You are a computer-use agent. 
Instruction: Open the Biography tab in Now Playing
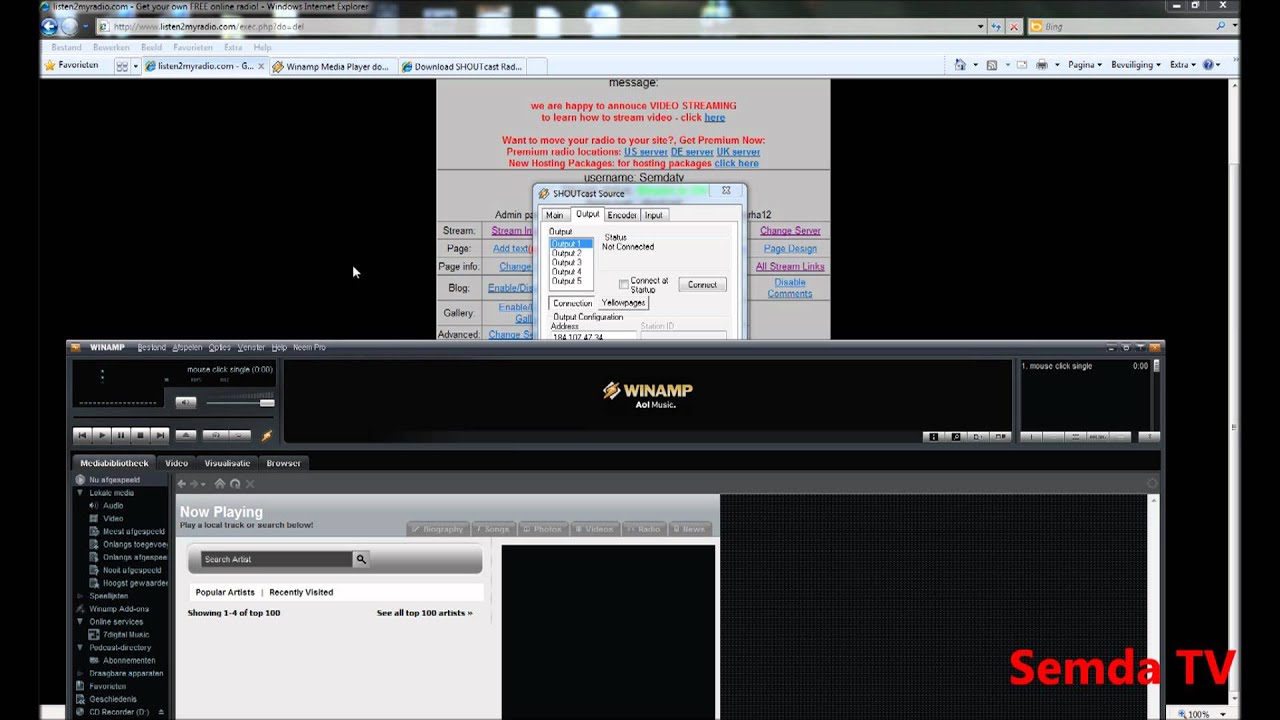(x=438, y=529)
